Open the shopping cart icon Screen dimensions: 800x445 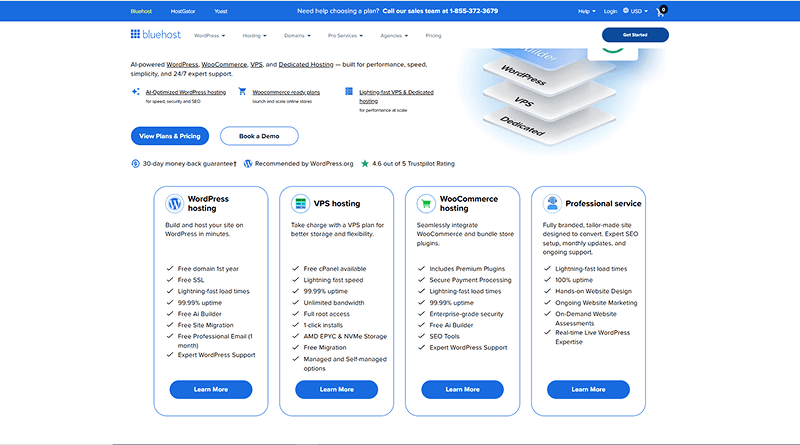661,12
